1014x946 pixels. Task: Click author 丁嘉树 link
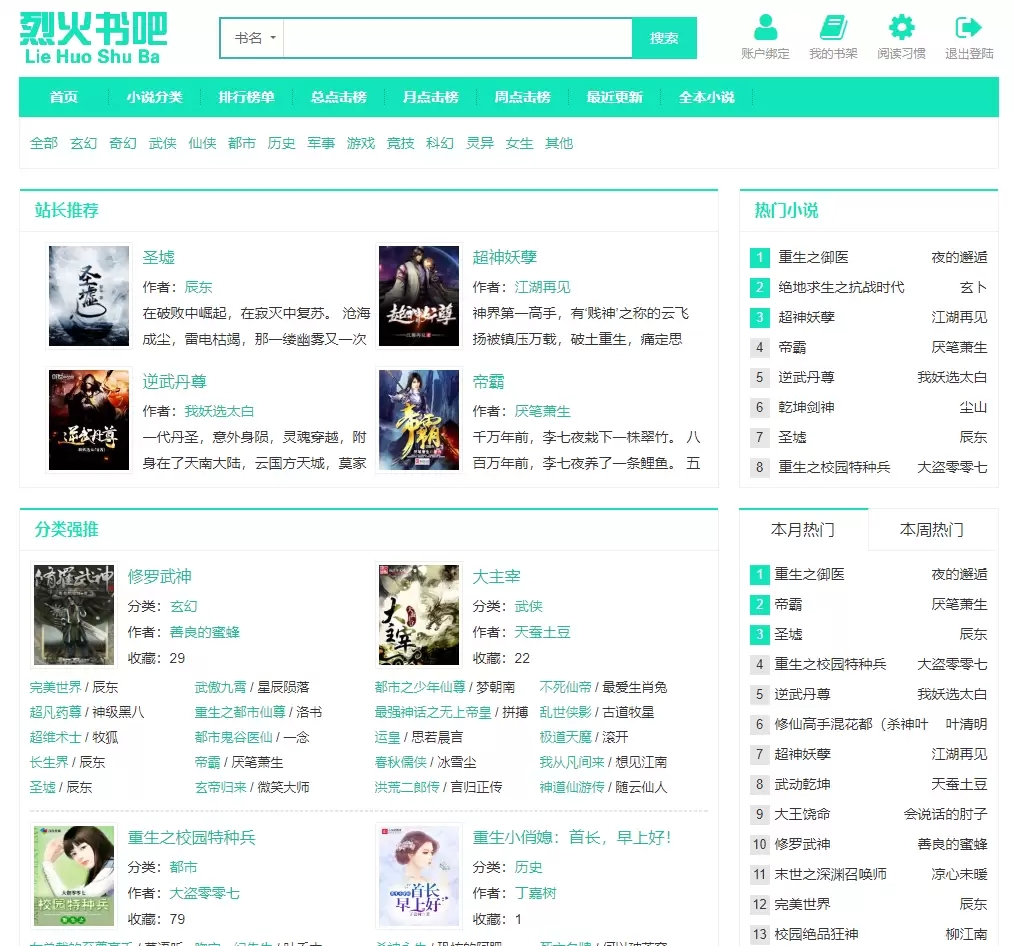(535, 894)
